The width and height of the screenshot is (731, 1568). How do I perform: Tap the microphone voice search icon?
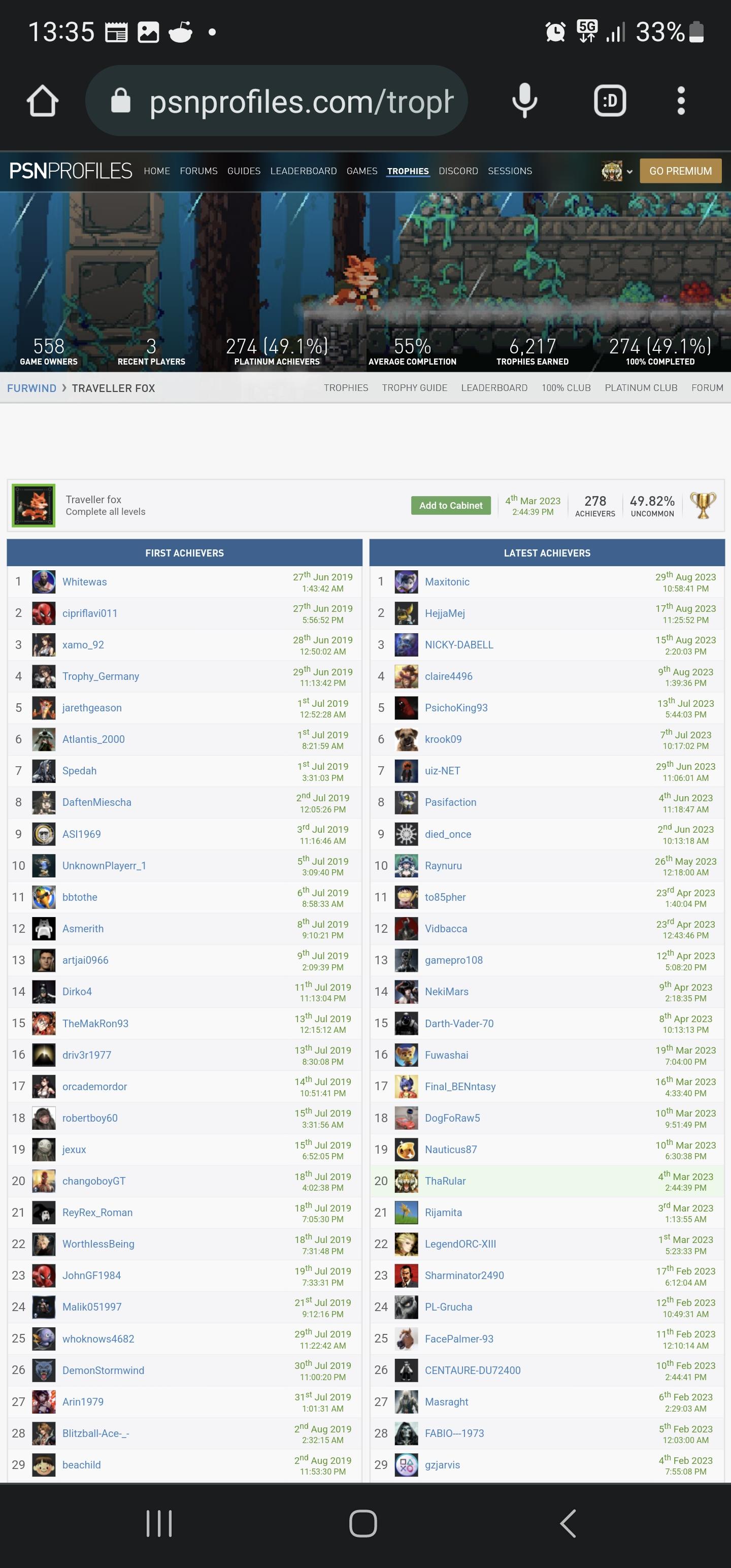click(x=524, y=101)
